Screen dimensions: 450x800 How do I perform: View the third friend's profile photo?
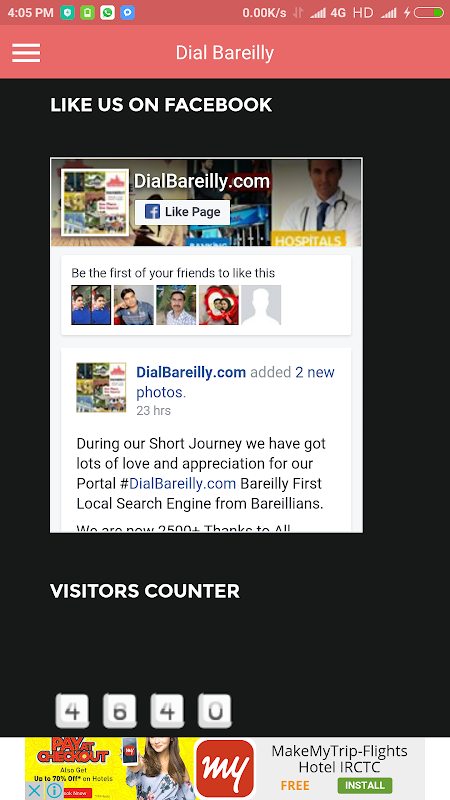176,305
